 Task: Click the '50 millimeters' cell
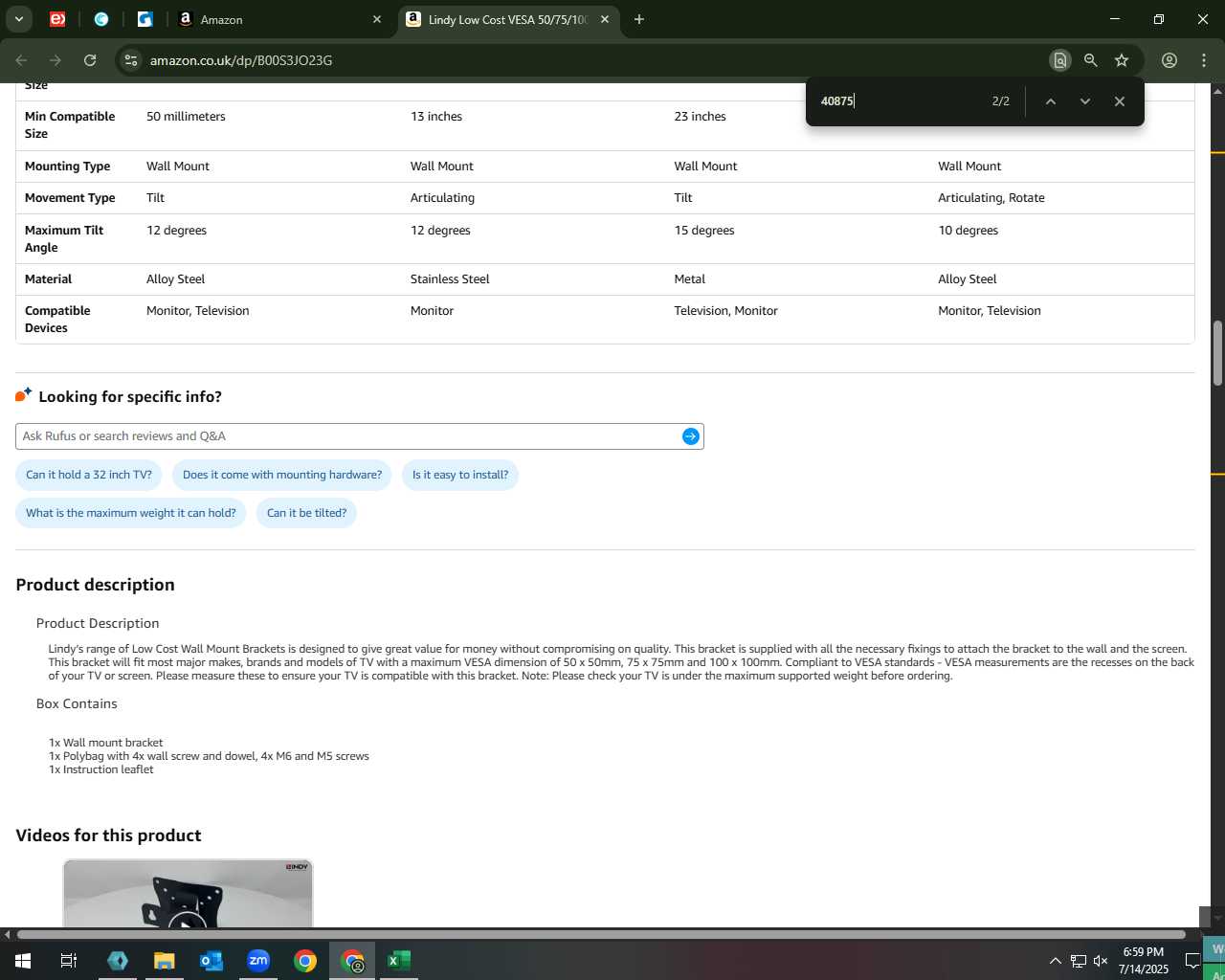(186, 117)
